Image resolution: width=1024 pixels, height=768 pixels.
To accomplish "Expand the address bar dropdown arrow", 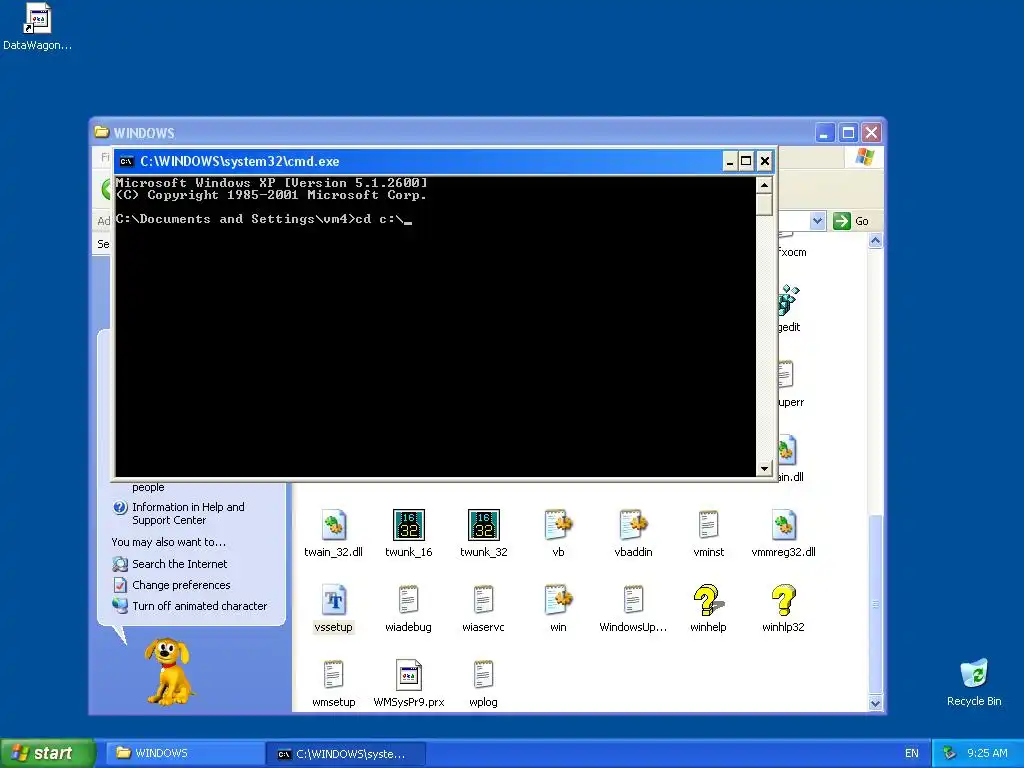I will [x=817, y=221].
